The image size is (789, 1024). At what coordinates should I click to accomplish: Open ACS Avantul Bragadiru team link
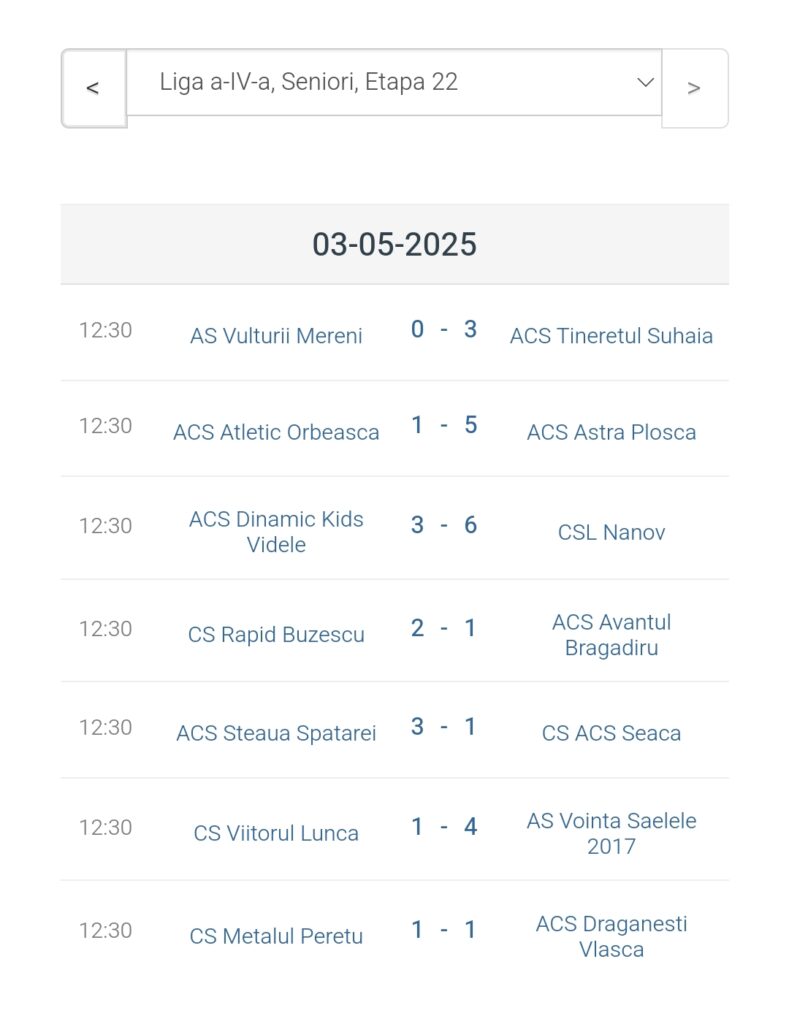611,635
